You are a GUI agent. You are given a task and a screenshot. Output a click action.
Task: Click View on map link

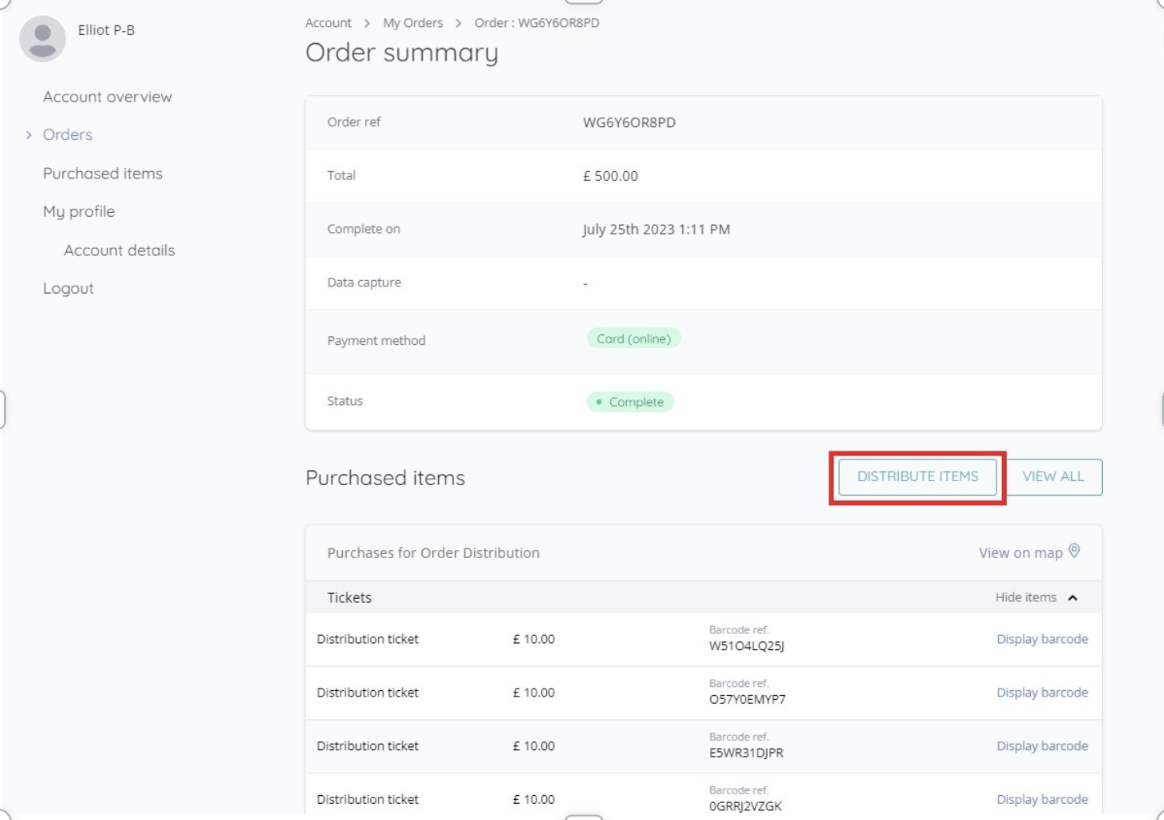[x=1020, y=553]
